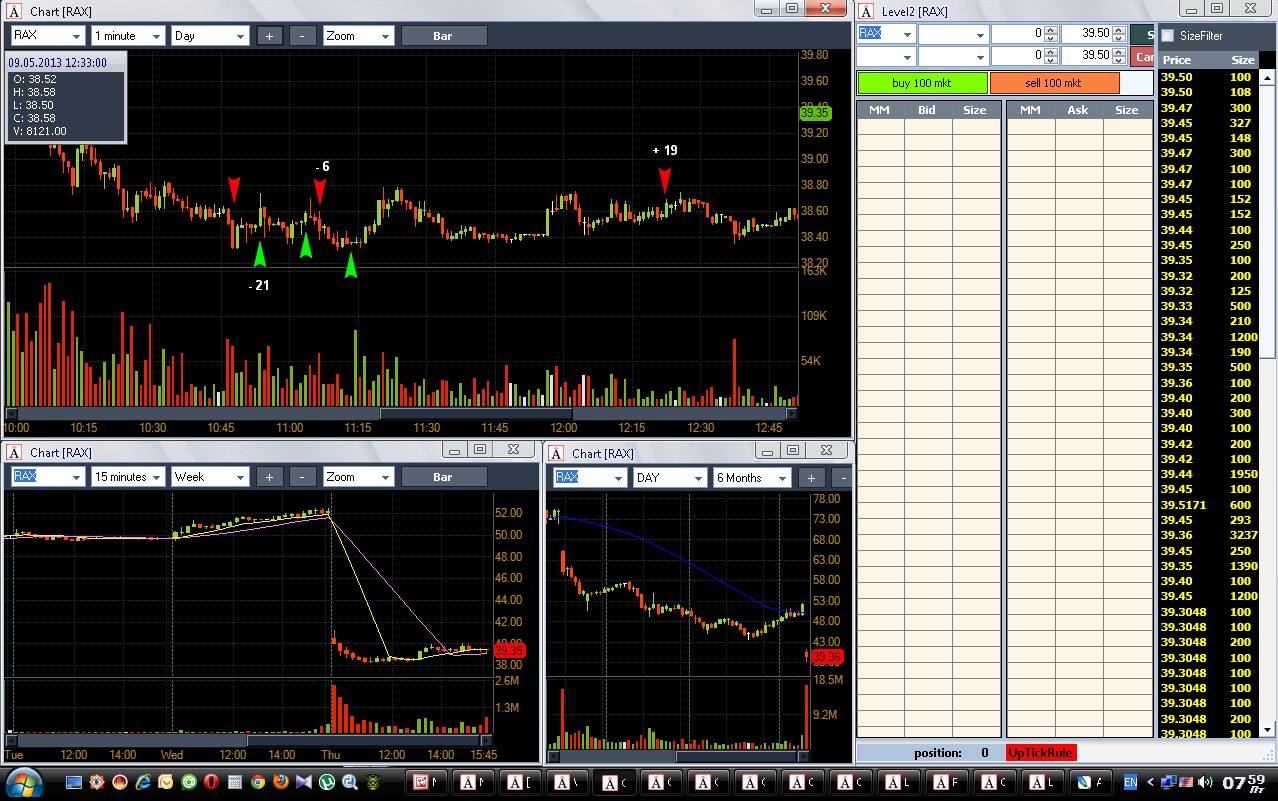Click the Bid column header in Level2
1278x801 pixels.
(927, 110)
